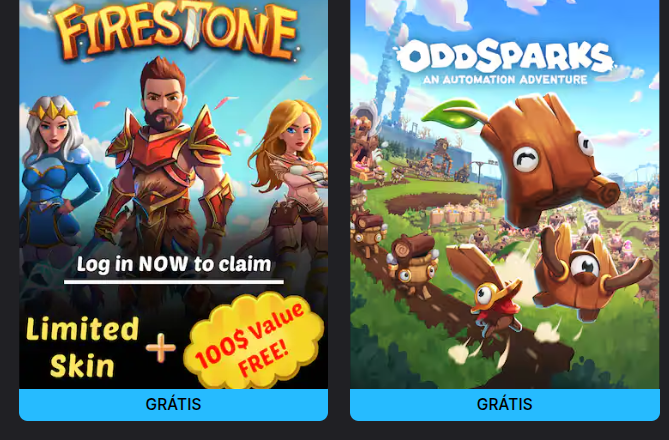This screenshot has height=440, width=669.
Task: Click the Firestone title logo
Action: (176, 31)
